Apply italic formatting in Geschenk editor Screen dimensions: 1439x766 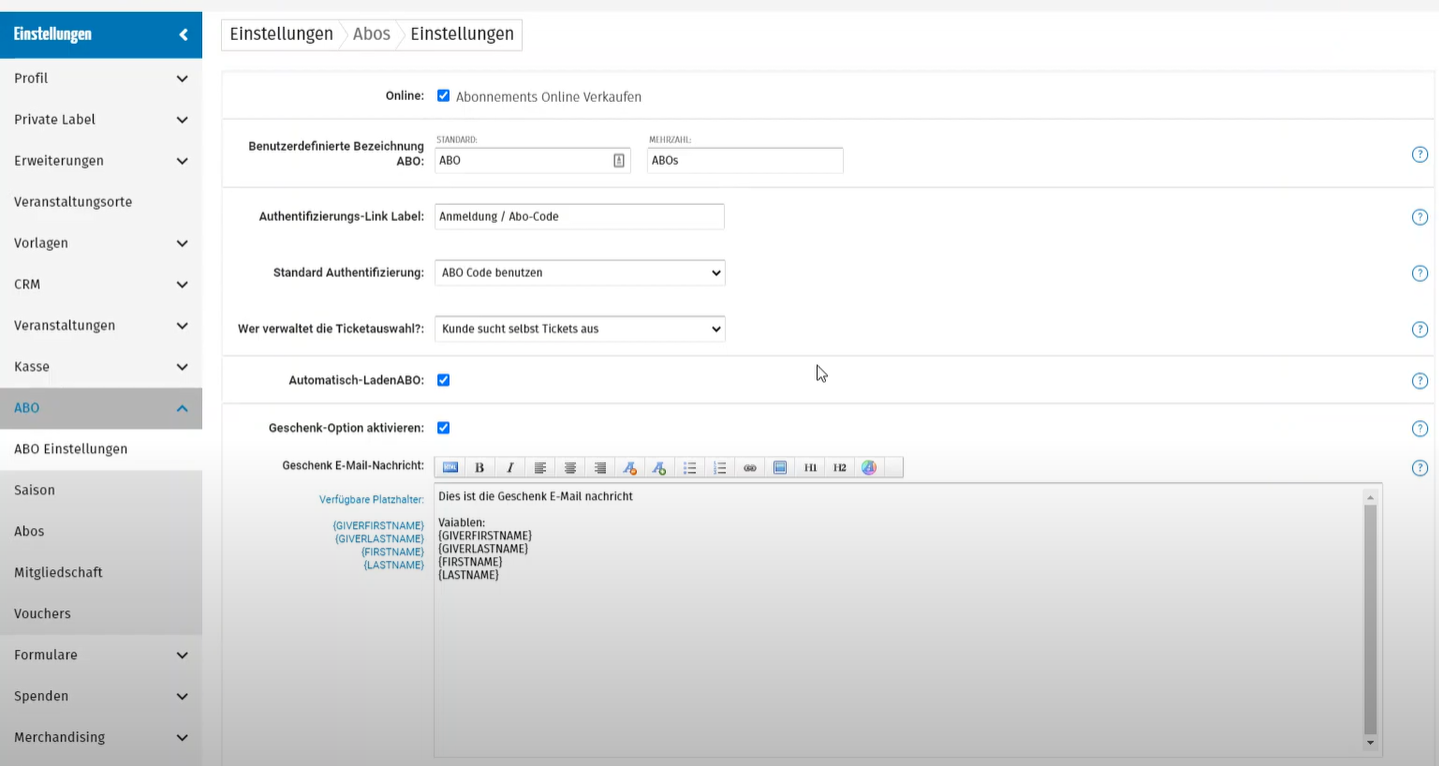point(510,468)
